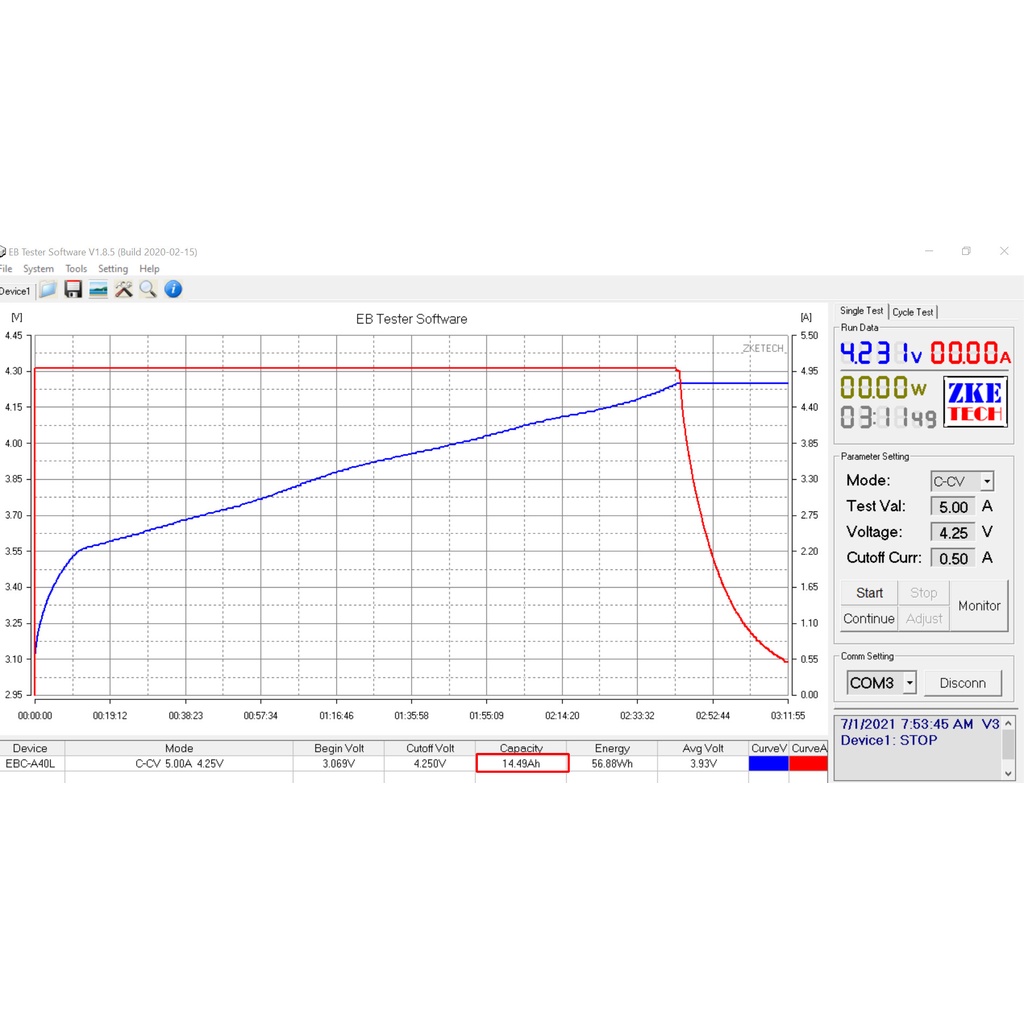Click the restore window button
This screenshot has width=1024, height=1024.
coord(966,251)
